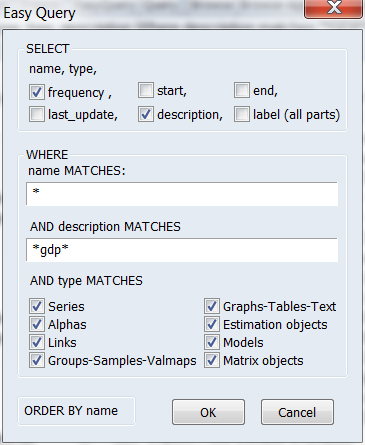Image resolution: width=365 pixels, height=445 pixels.
Task: Toggle the Alphas type checkbox
Action: 37,324
